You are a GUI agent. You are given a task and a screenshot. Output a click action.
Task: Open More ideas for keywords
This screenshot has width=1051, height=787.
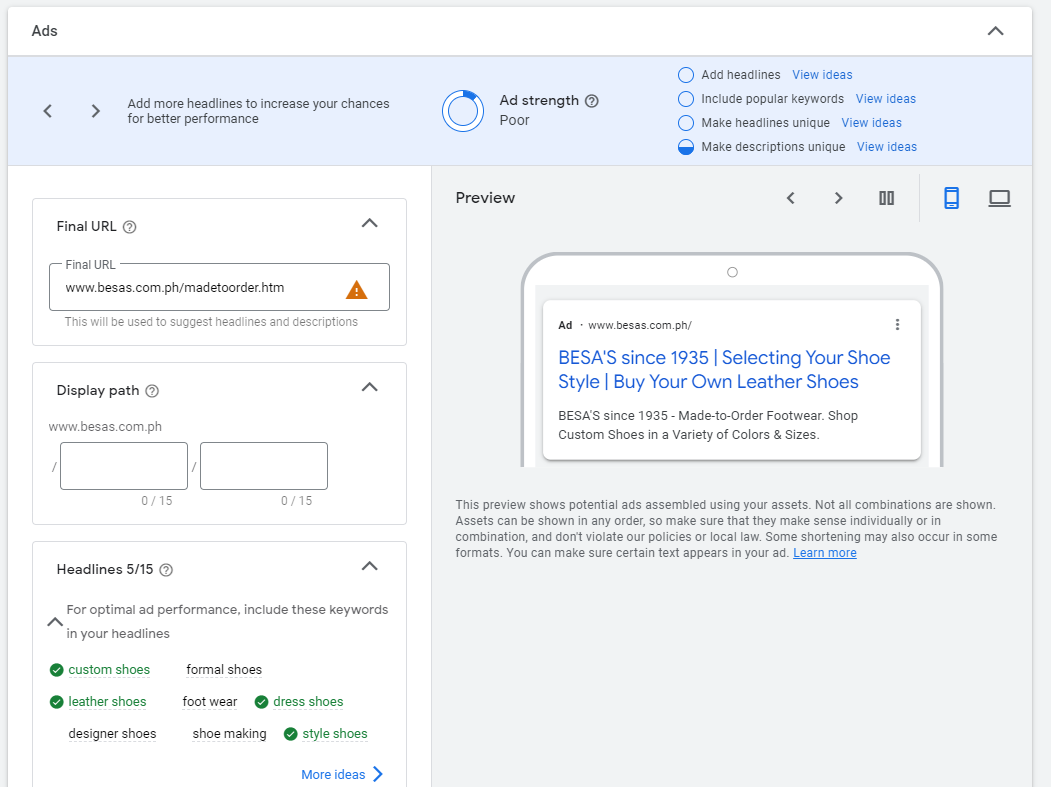tap(342, 774)
